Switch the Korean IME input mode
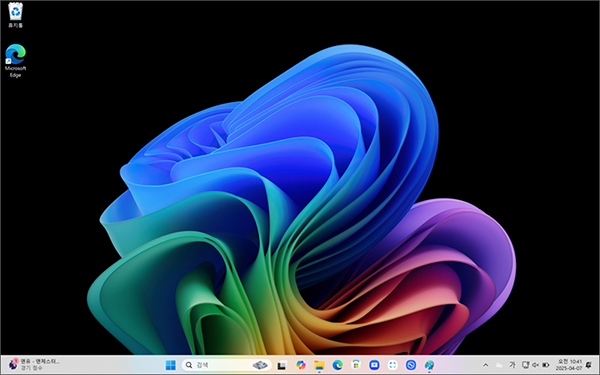This screenshot has height=375, width=600. point(512,365)
